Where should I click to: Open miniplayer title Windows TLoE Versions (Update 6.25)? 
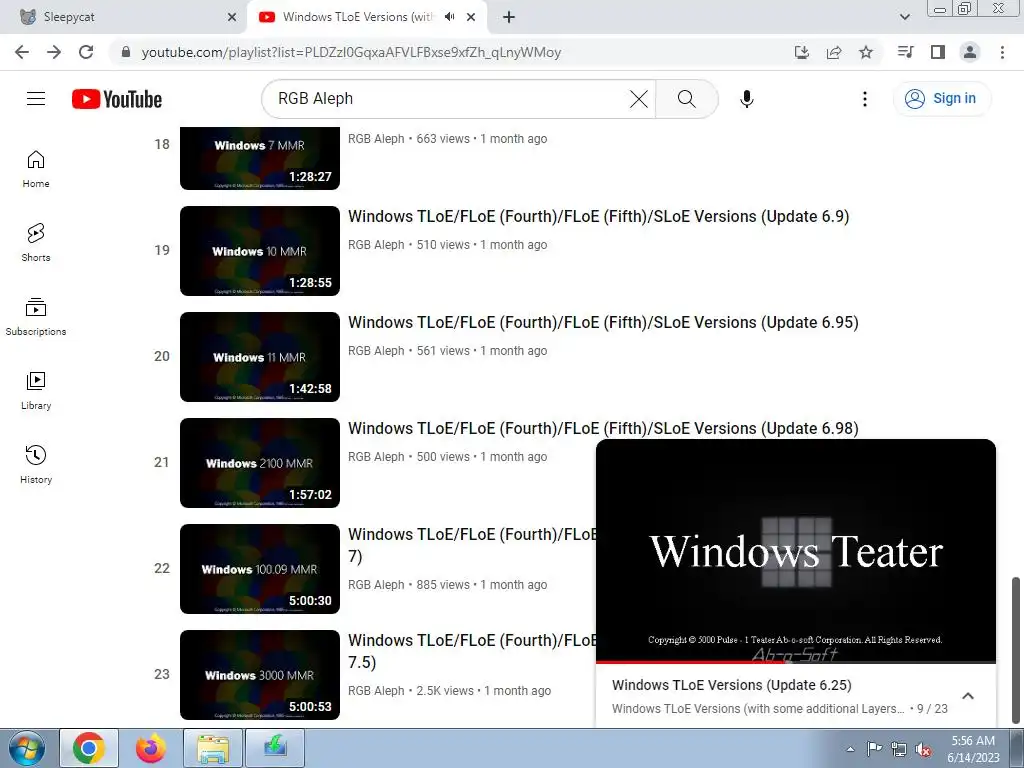click(731, 685)
